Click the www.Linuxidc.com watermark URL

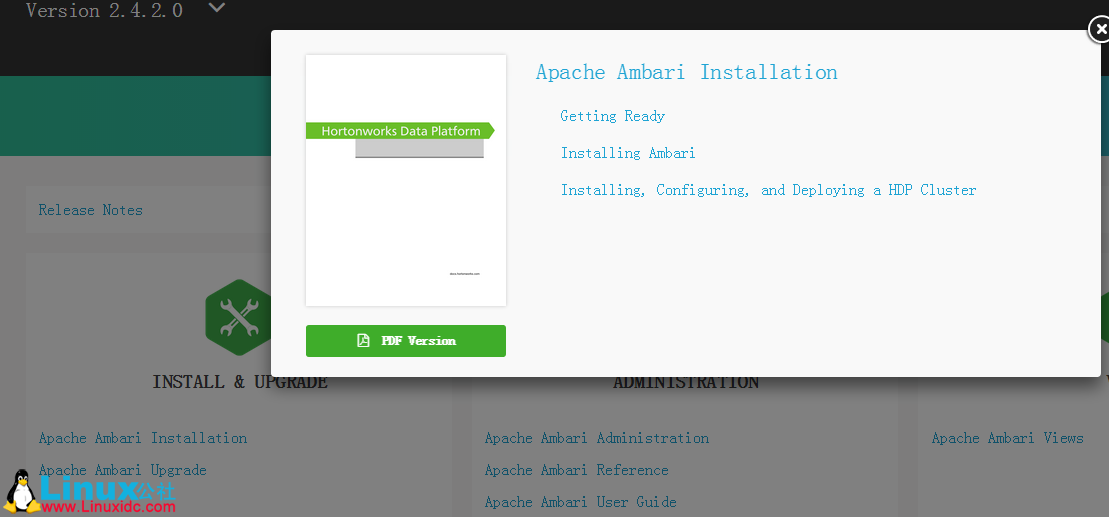click(110, 507)
